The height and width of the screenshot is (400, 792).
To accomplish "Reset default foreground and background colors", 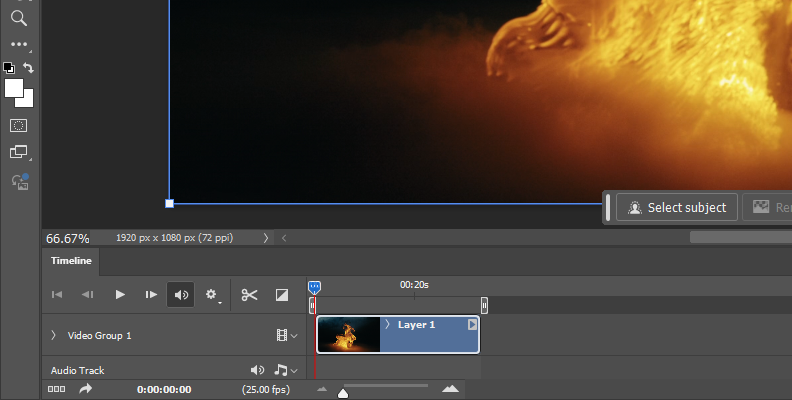I will [x=9, y=68].
